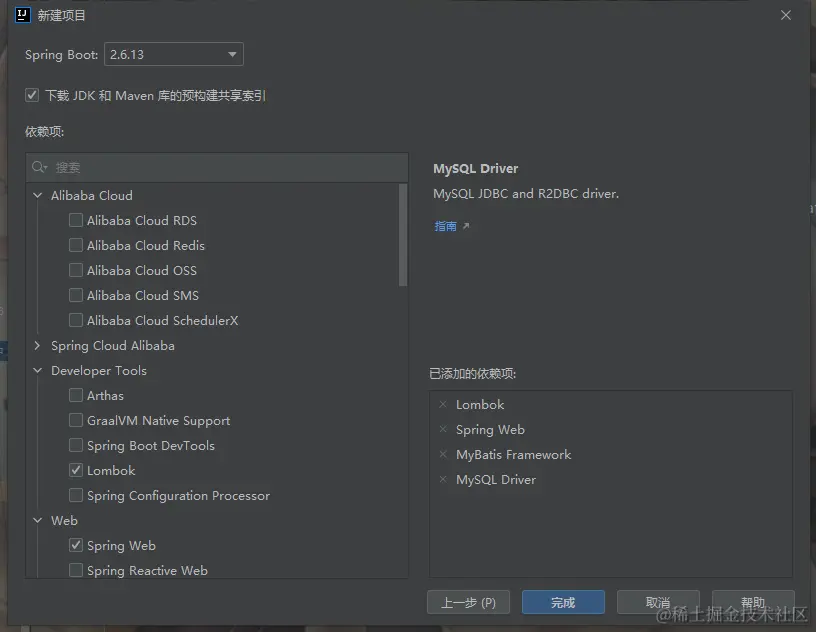Check Spring Reactive Web dependency
Viewport: 816px width, 632px height.
76,570
